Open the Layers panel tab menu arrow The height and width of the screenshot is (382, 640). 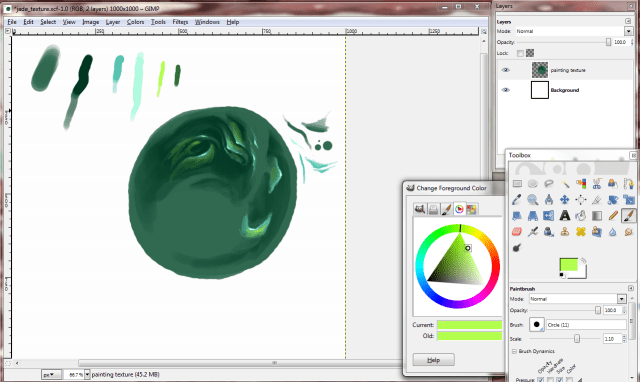(628, 21)
